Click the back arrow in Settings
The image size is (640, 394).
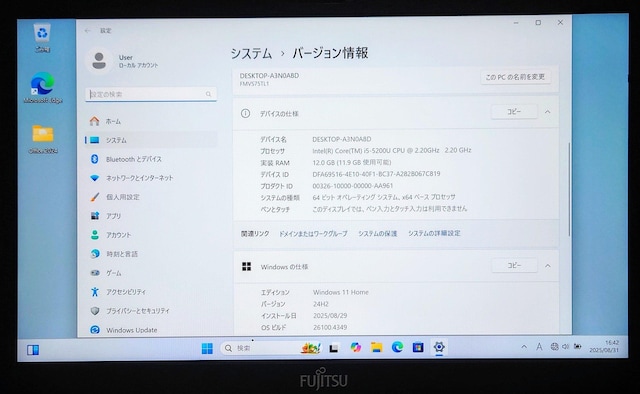(87, 31)
